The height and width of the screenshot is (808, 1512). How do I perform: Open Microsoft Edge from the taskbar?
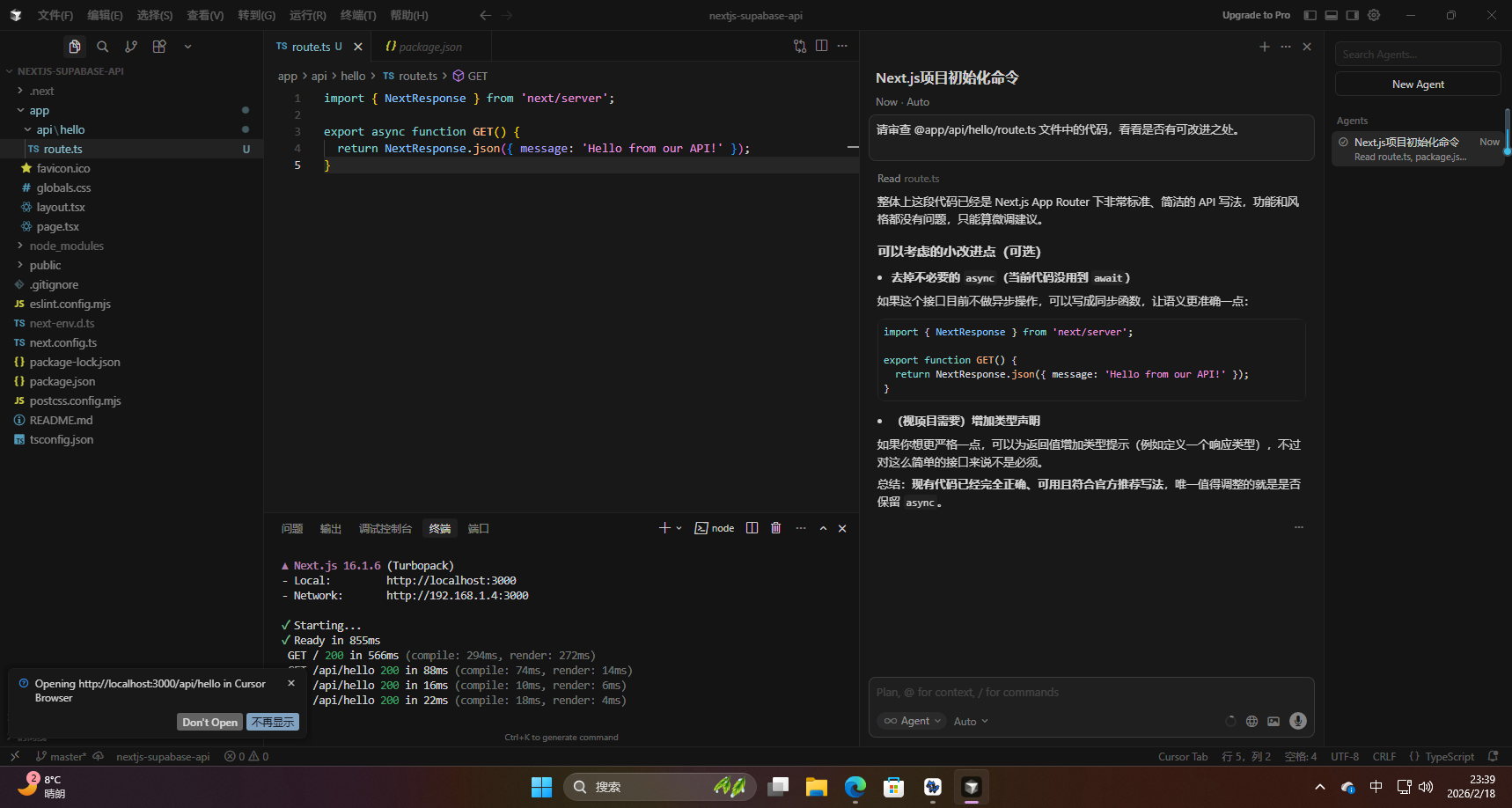(x=855, y=787)
